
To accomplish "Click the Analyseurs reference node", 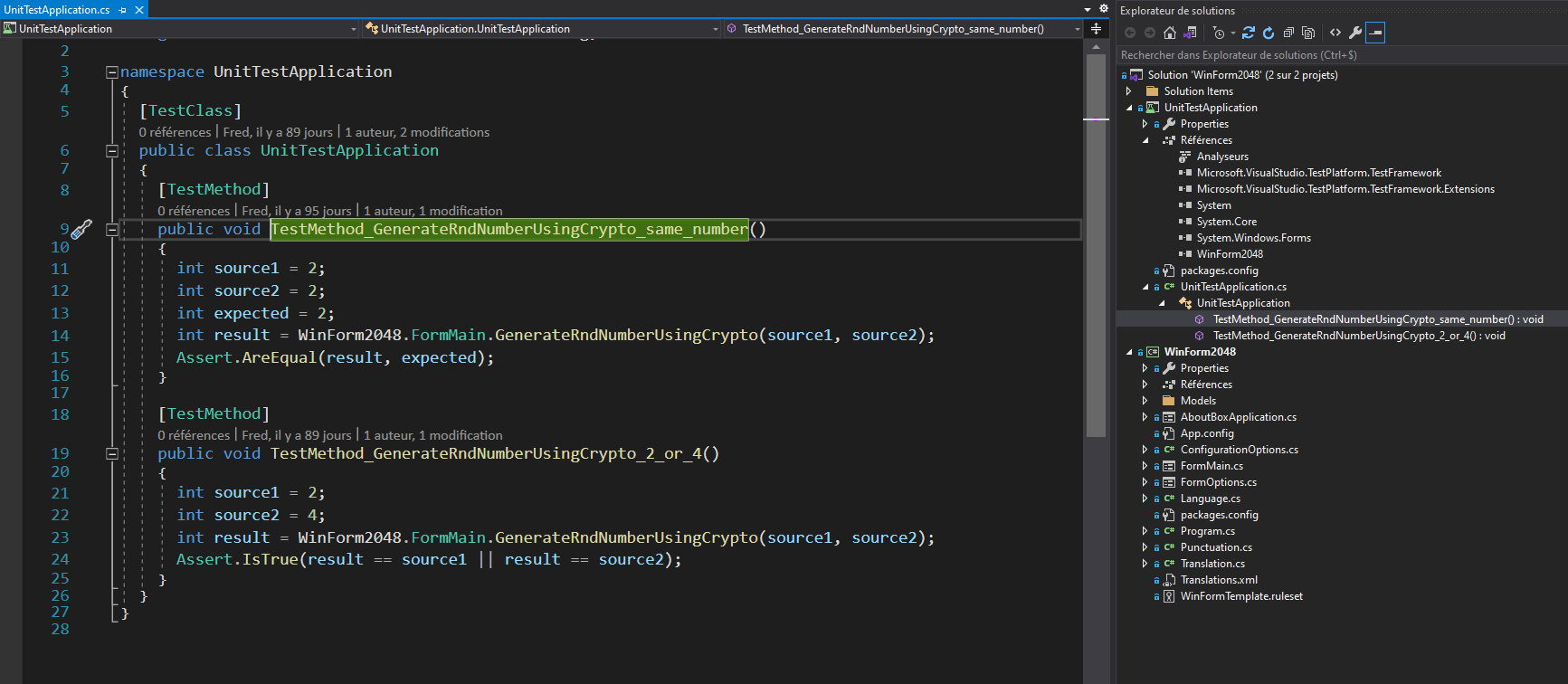I will point(1222,157).
